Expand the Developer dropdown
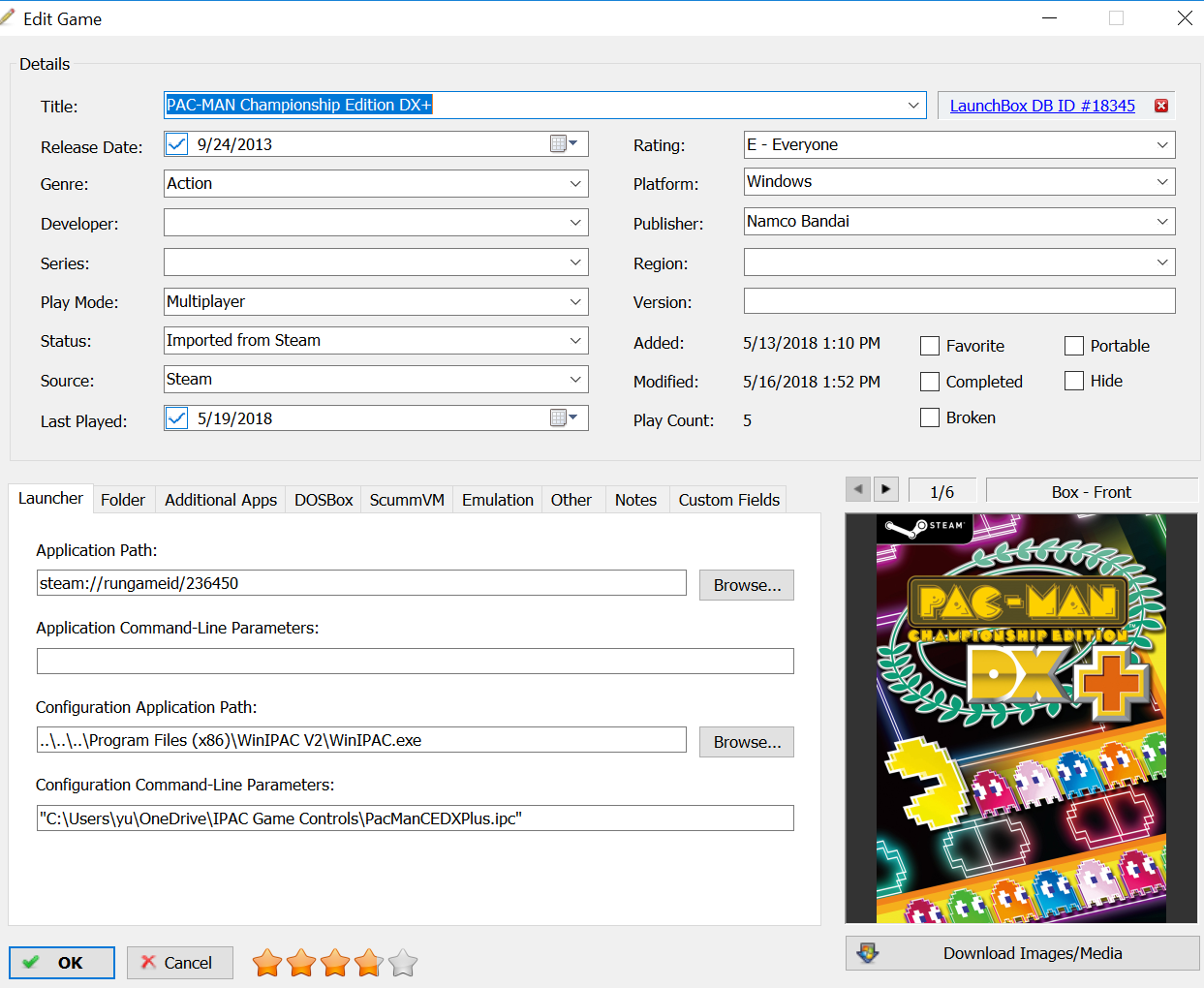Viewport: 1204px width, 988px height. point(575,223)
